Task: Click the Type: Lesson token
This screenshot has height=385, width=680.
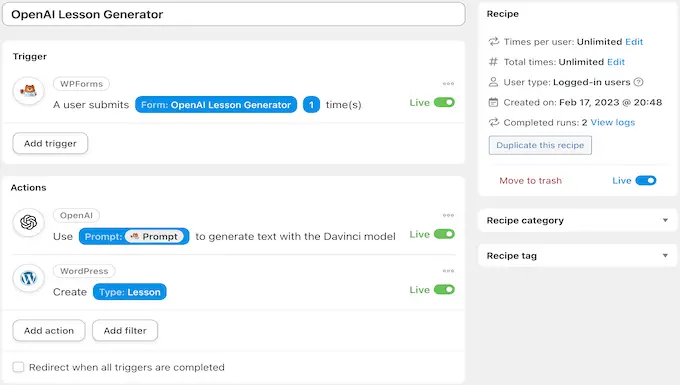Action: tap(130, 292)
